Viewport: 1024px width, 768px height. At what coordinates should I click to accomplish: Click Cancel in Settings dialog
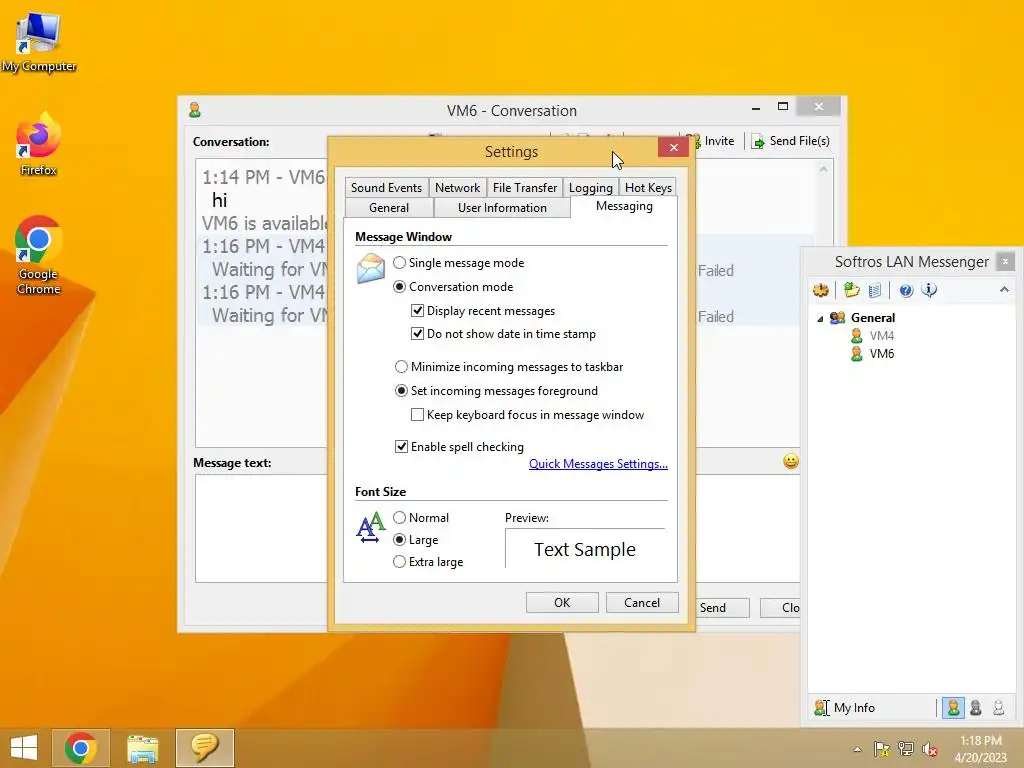(642, 603)
